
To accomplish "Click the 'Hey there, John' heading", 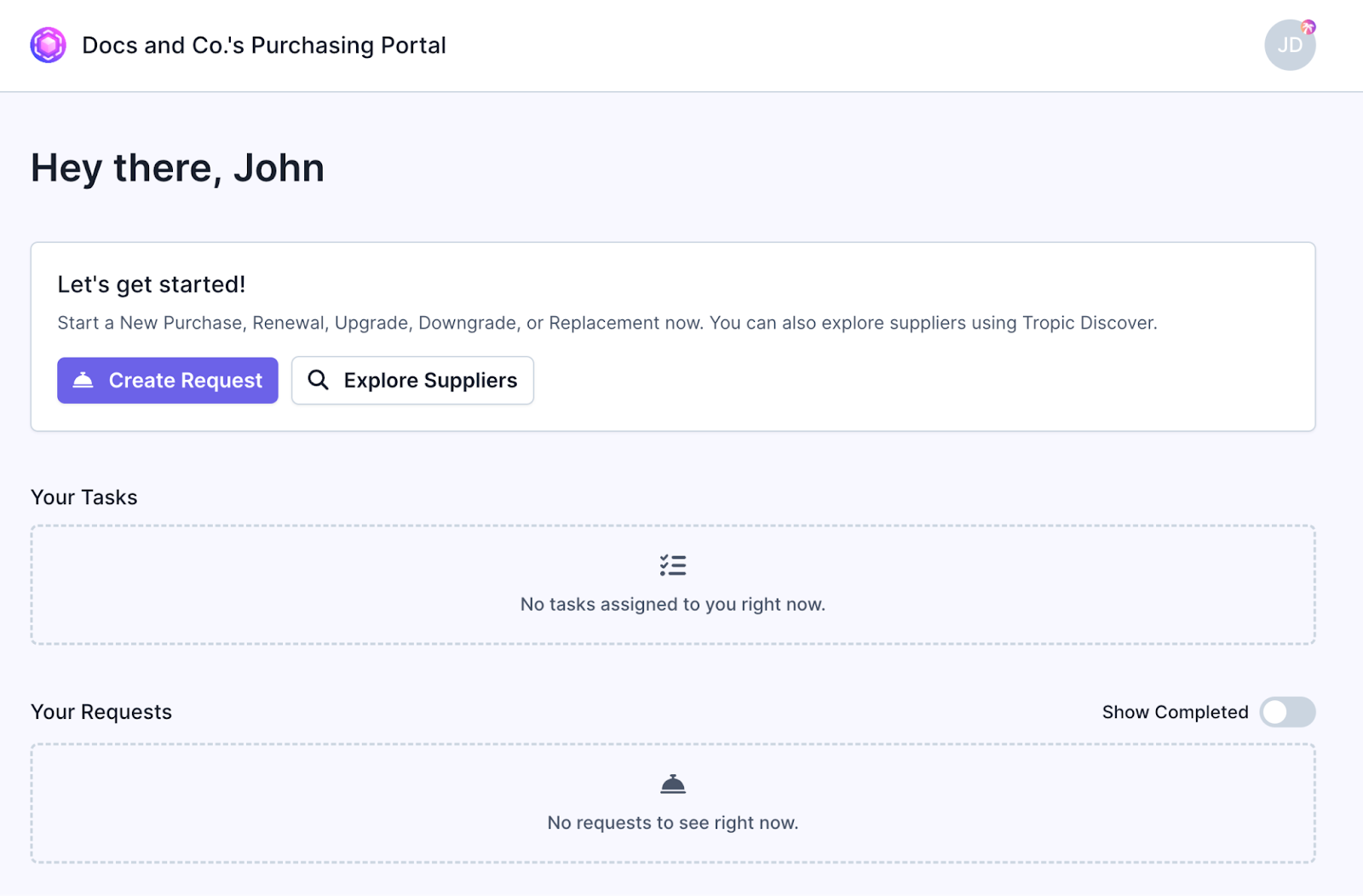I will [177, 168].
